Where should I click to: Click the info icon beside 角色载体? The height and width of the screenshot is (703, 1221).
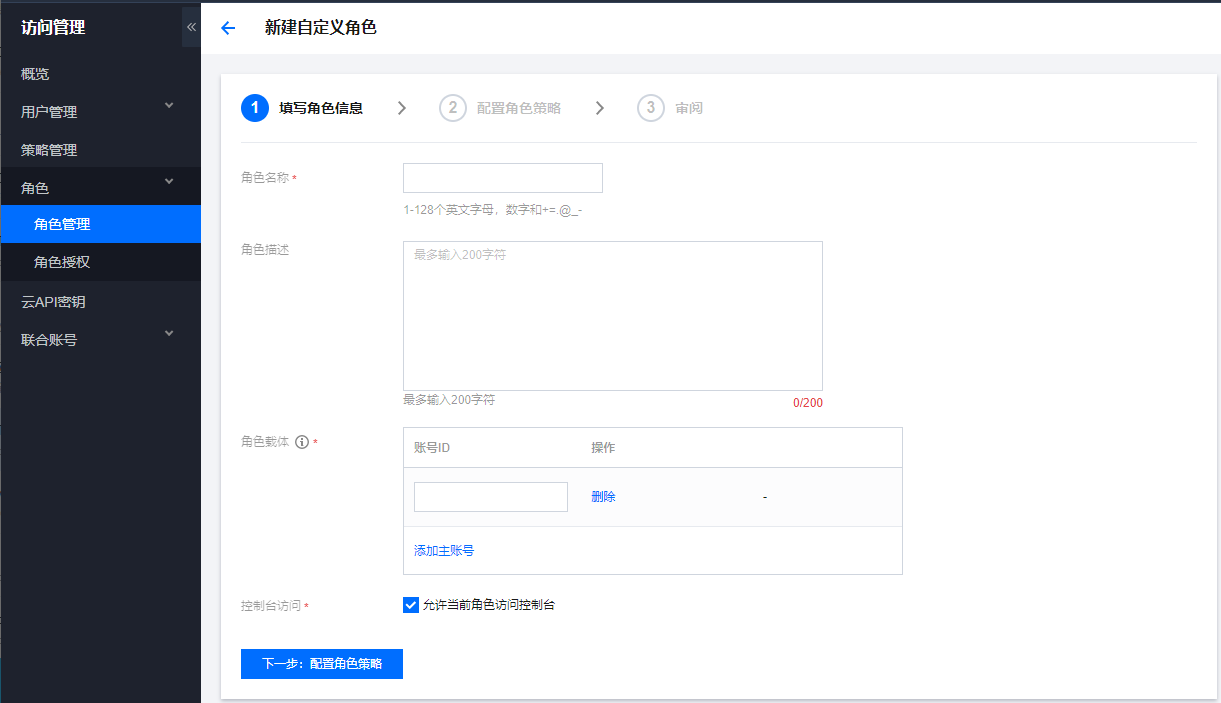pos(302,442)
